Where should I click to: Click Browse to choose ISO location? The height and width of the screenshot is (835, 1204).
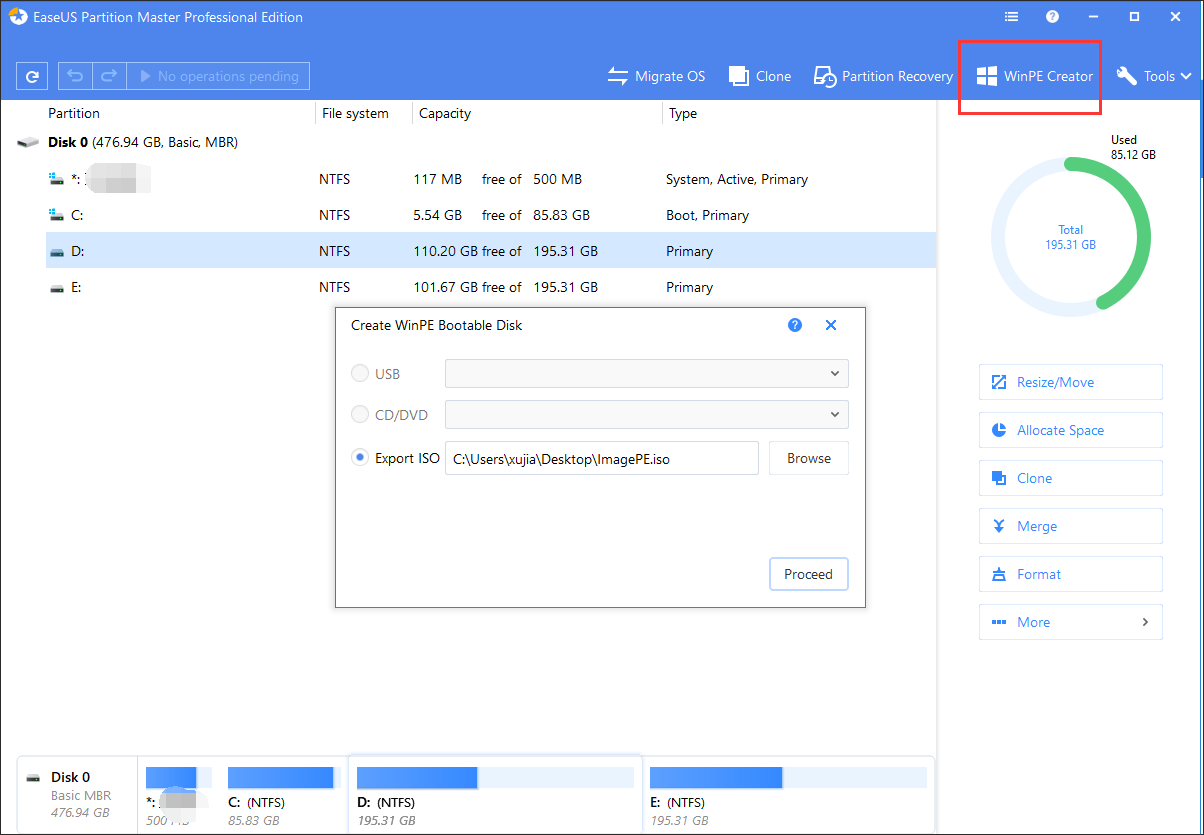[x=809, y=458]
